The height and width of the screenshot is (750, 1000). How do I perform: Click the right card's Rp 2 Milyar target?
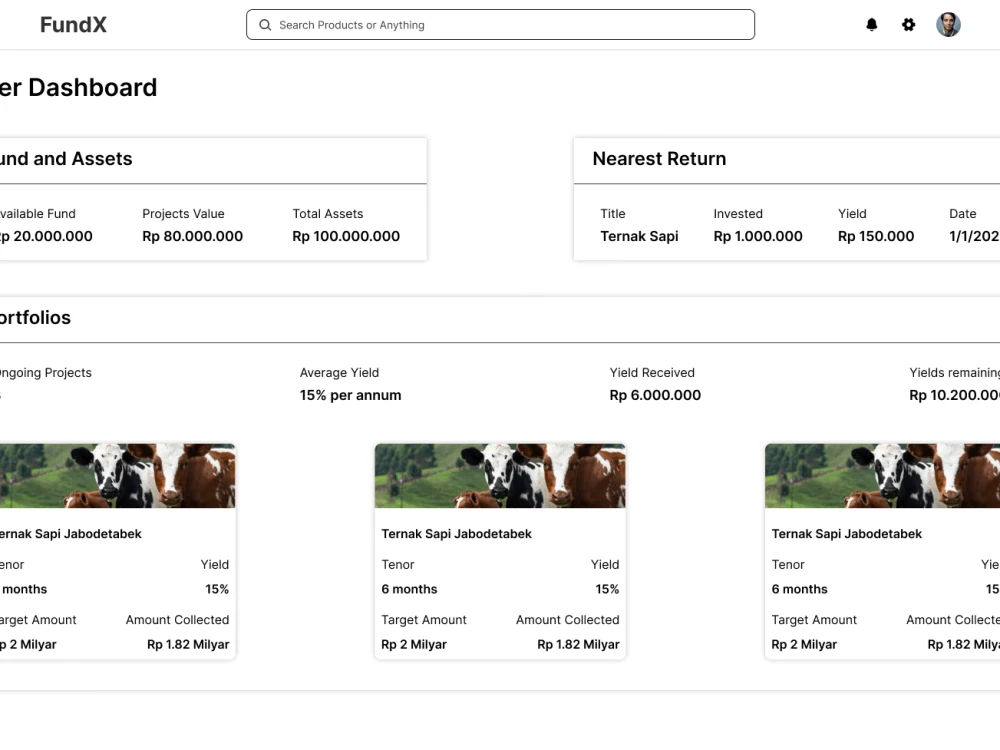804,645
